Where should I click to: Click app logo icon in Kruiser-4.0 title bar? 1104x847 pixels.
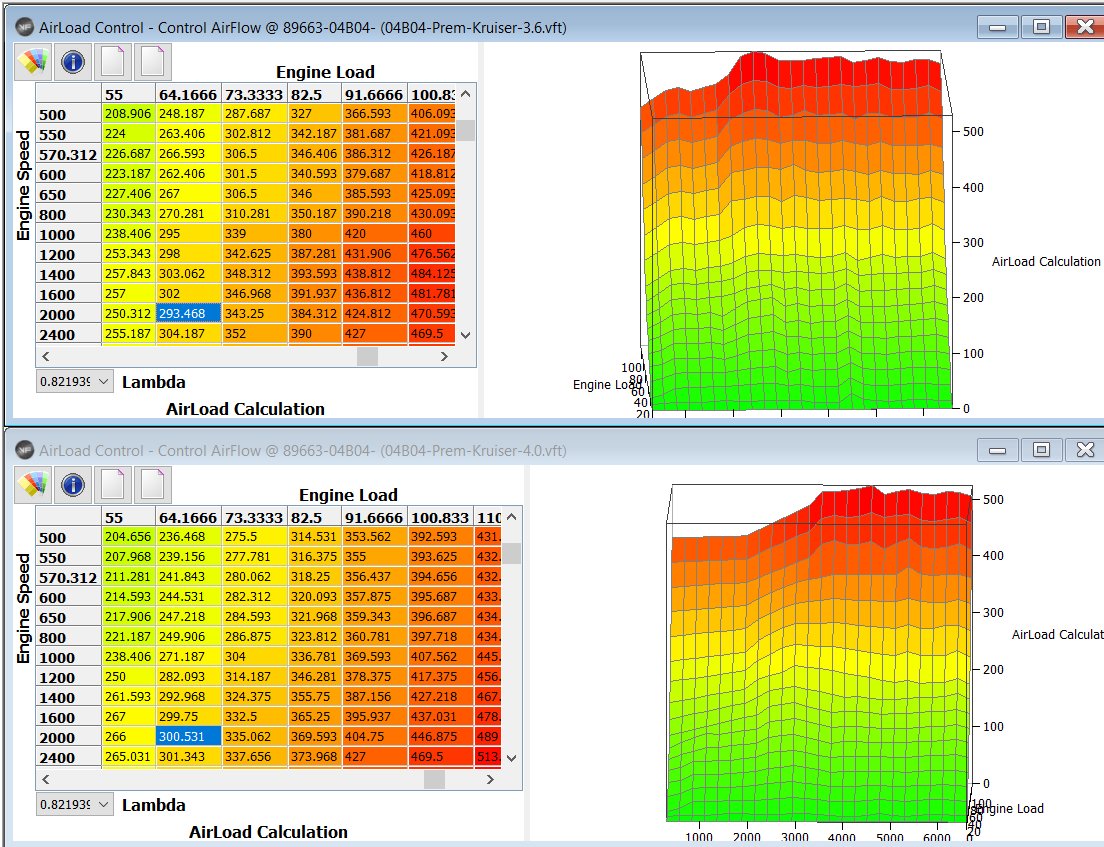25,449
